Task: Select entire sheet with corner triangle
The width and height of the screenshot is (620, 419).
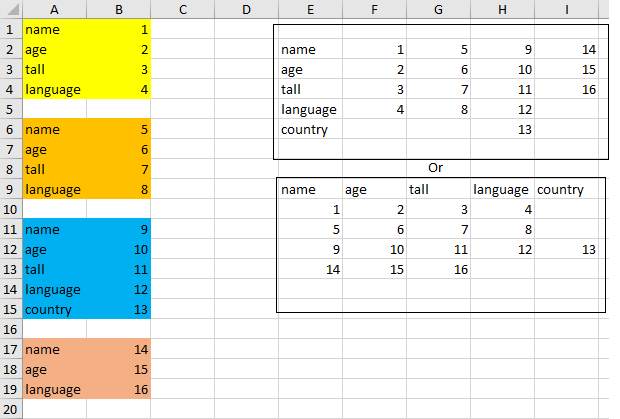Action: 10,10
